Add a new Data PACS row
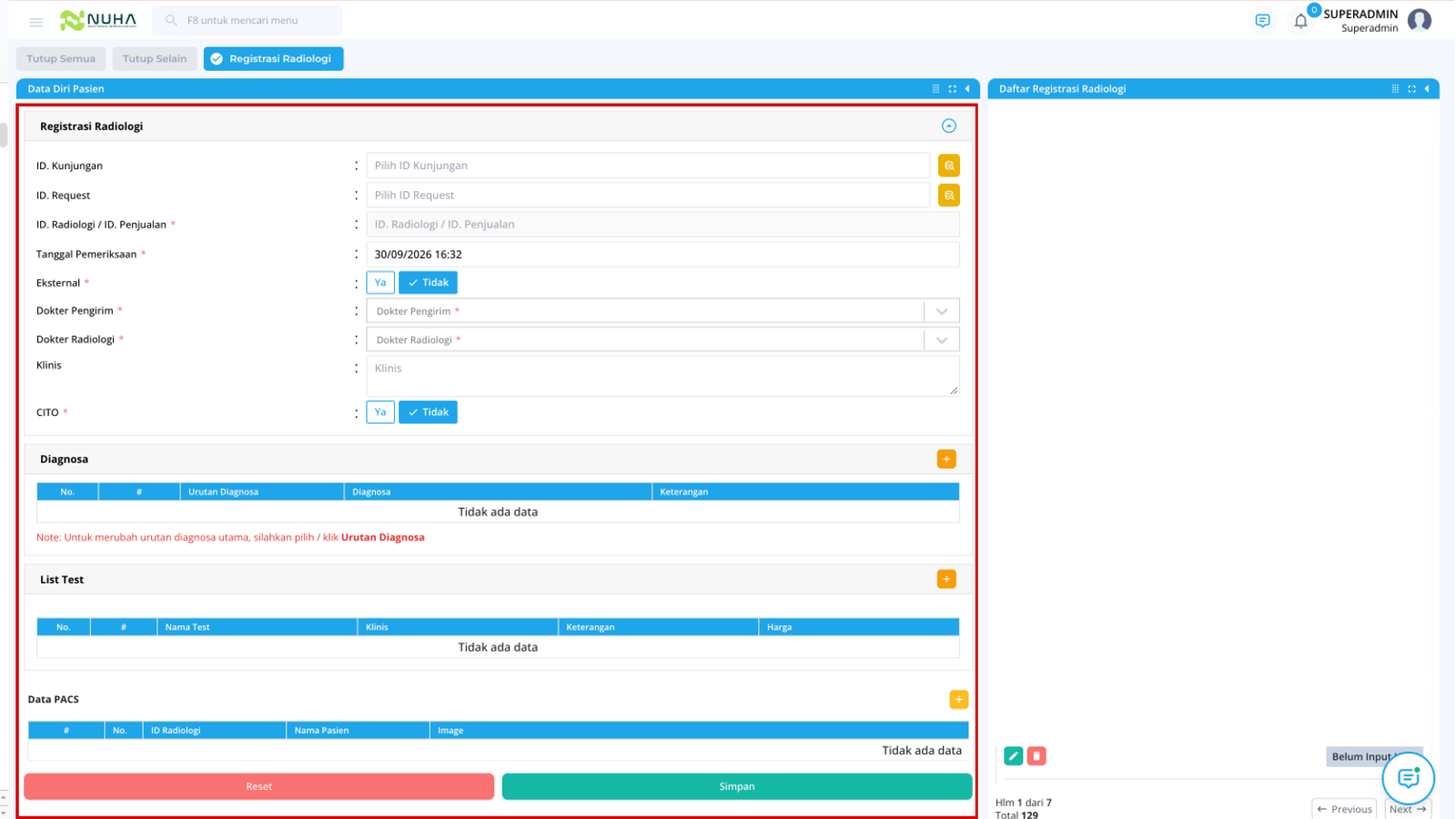1456x819 pixels. [958, 699]
